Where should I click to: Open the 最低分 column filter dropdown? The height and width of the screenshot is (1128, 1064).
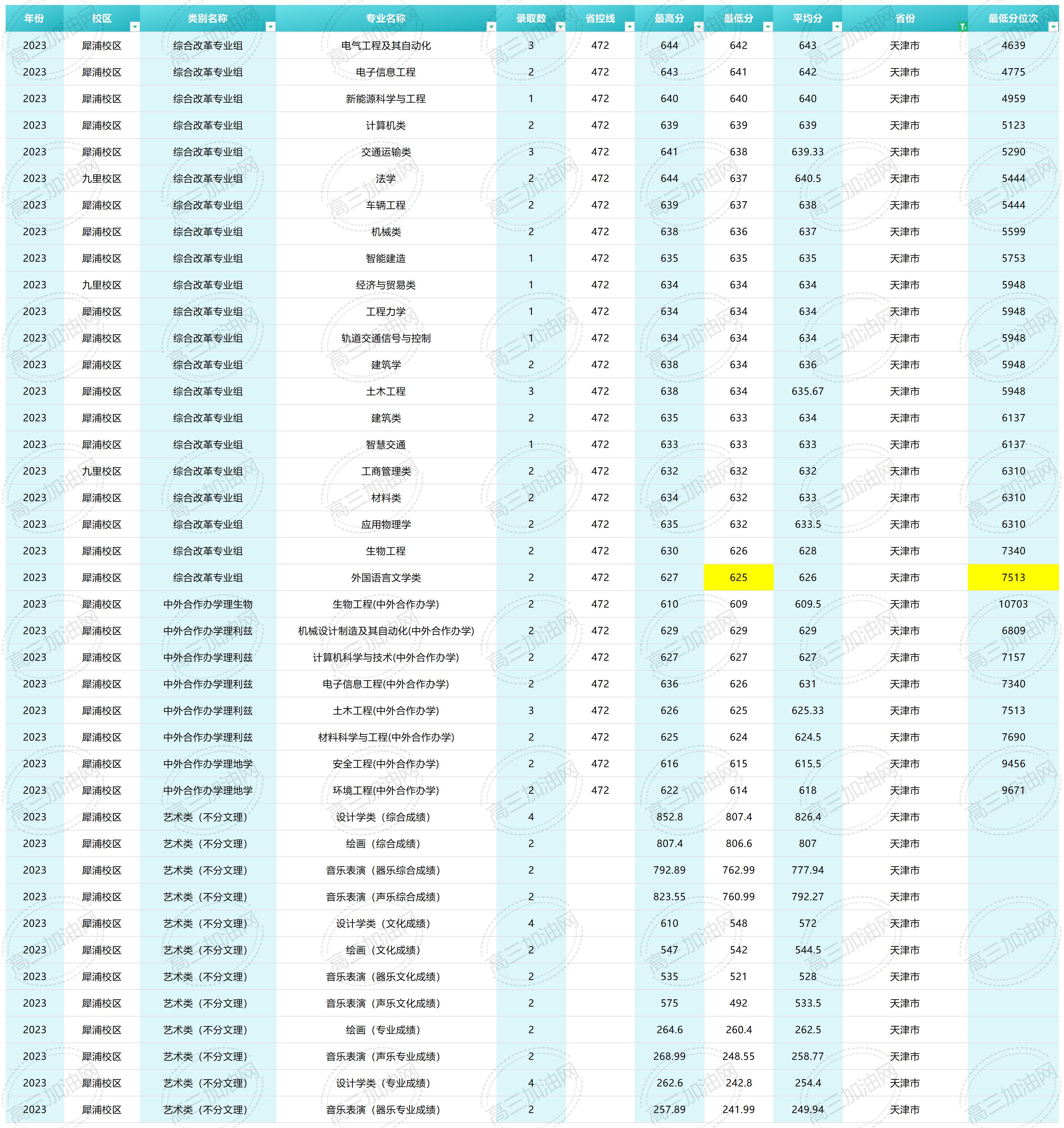[x=768, y=27]
